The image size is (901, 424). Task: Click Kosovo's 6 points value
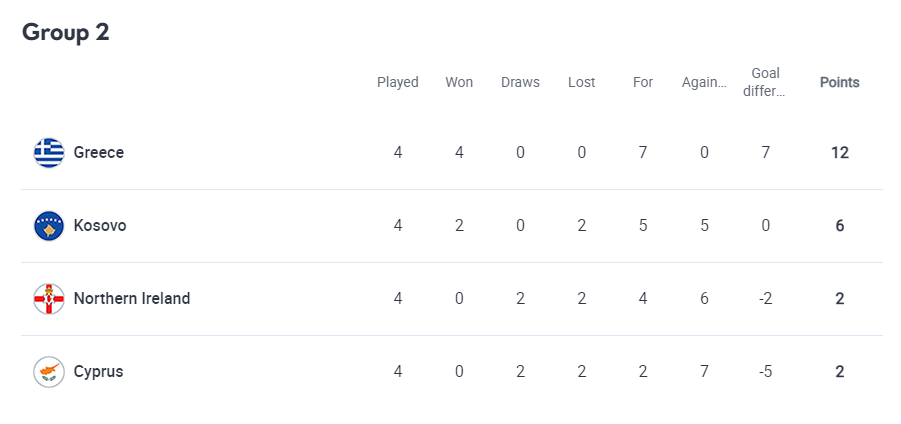tap(840, 226)
